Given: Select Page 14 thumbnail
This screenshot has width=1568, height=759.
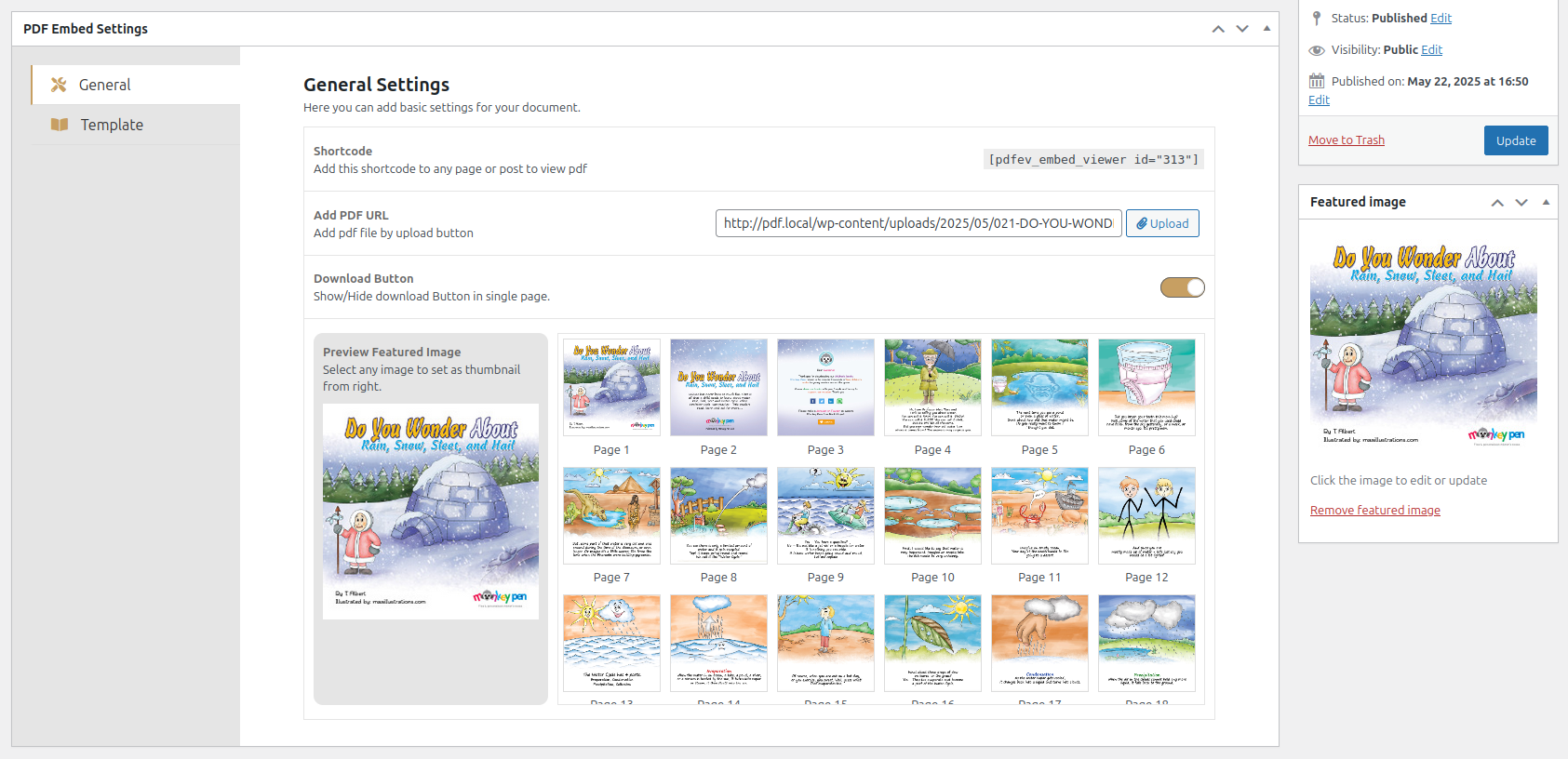Looking at the screenshot, I should tap(718, 643).
